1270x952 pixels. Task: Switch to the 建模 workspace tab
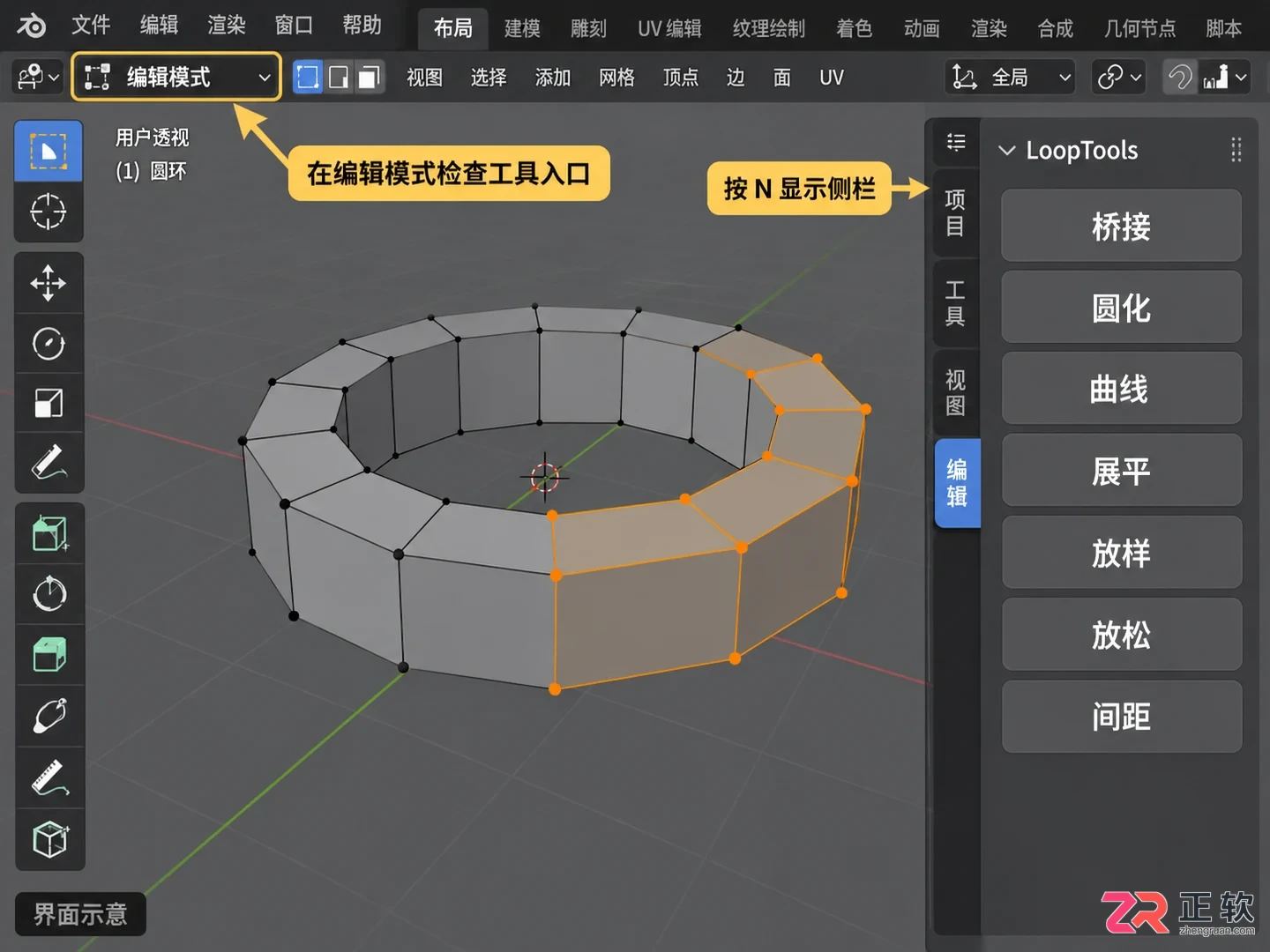[x=522, y=28]
